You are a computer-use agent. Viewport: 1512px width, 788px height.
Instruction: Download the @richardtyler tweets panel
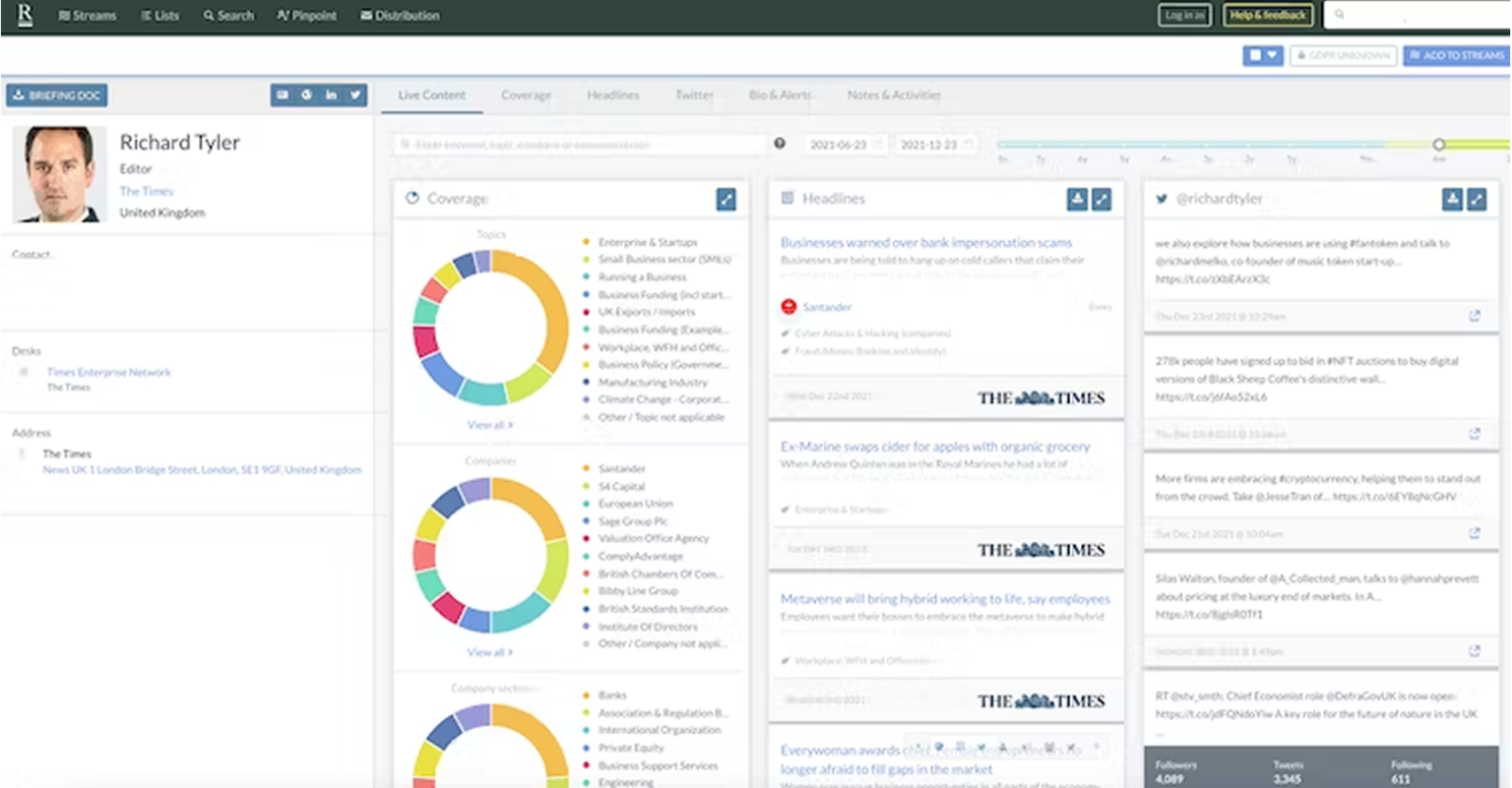(1452, 200)
